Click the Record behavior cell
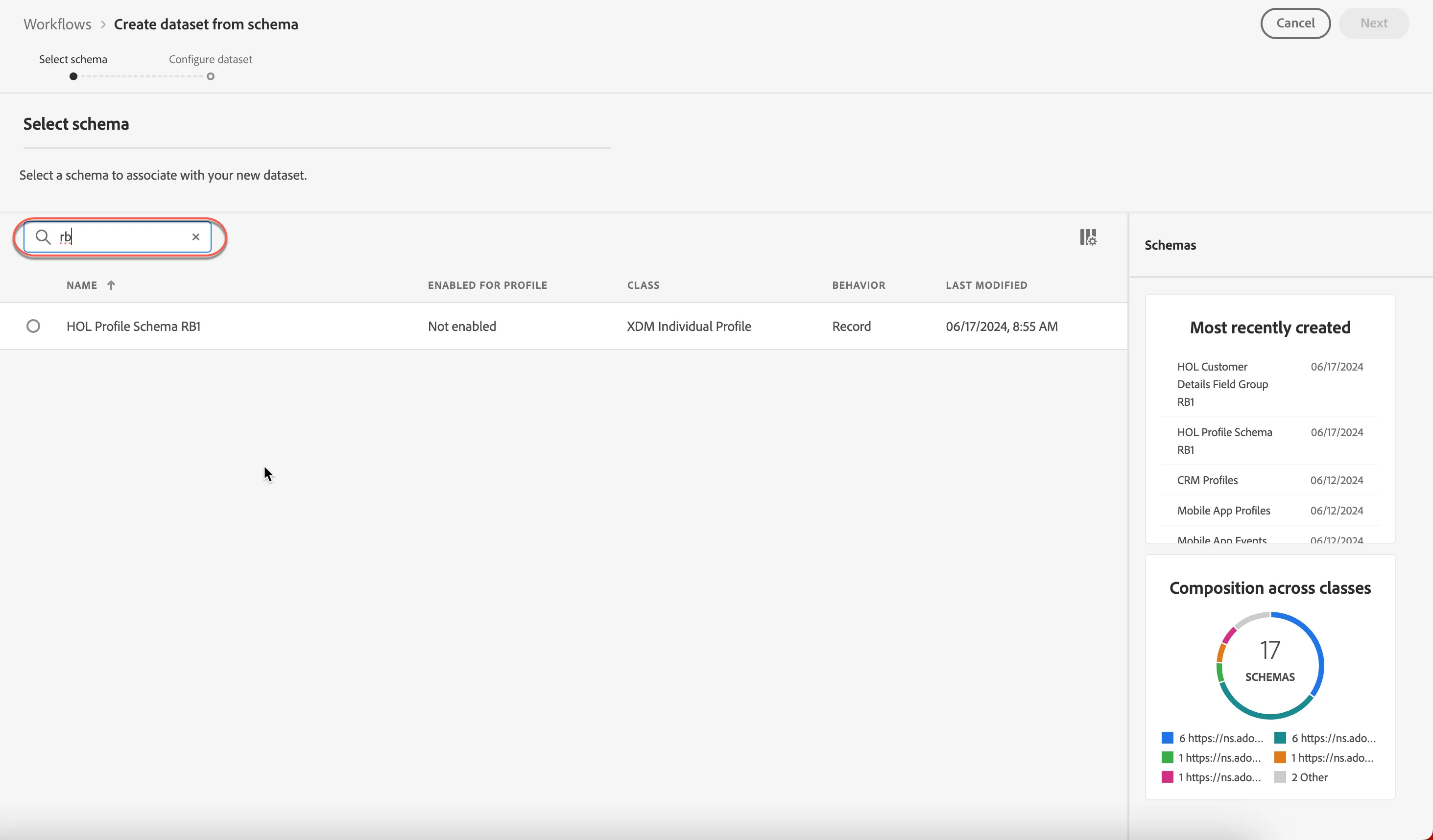1433x840 pixels. [851, 326]
